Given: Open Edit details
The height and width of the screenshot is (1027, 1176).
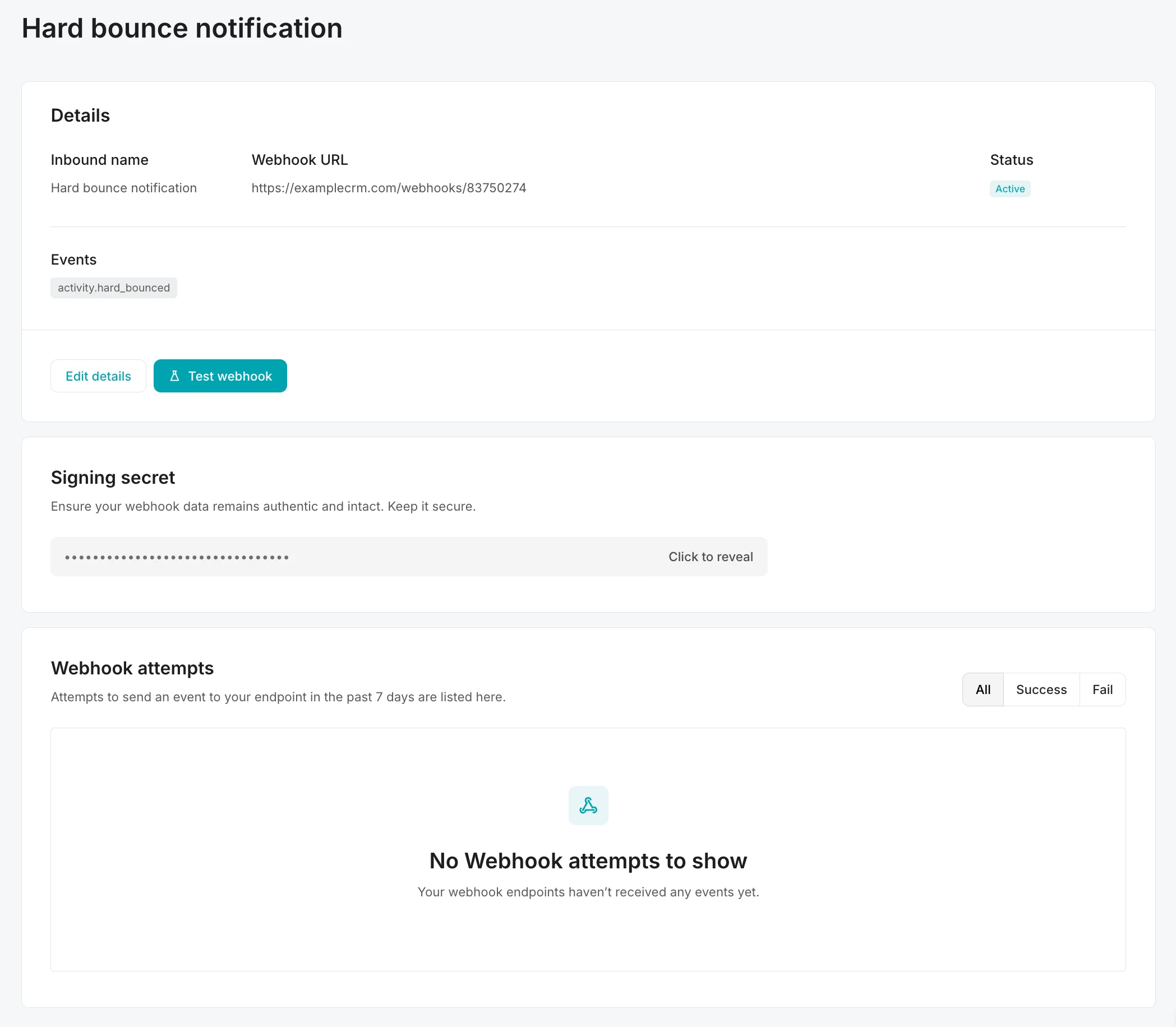Looking at the screenshot, I should [98, 376].
